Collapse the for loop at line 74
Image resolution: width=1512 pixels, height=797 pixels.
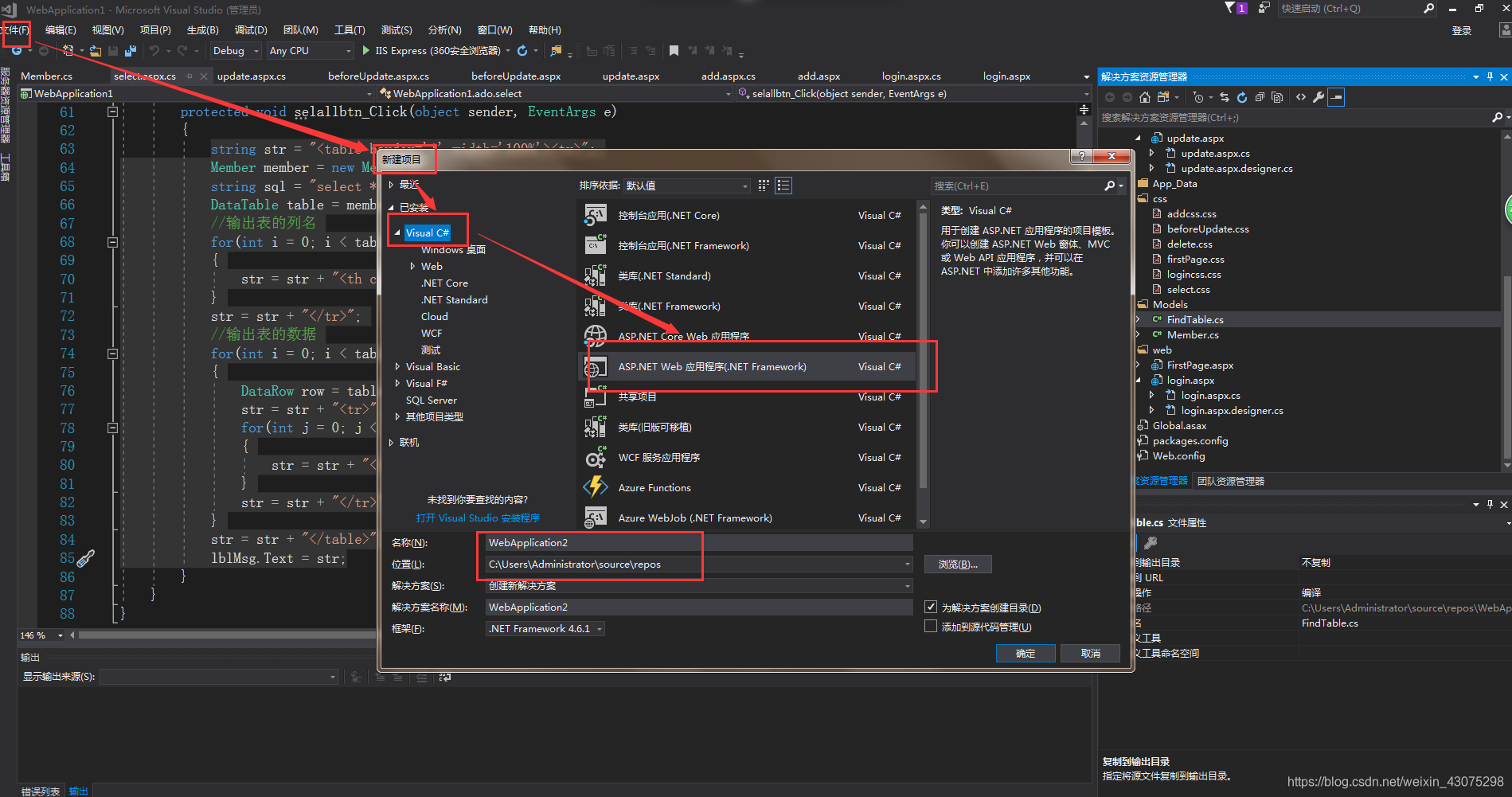point(112,354)
